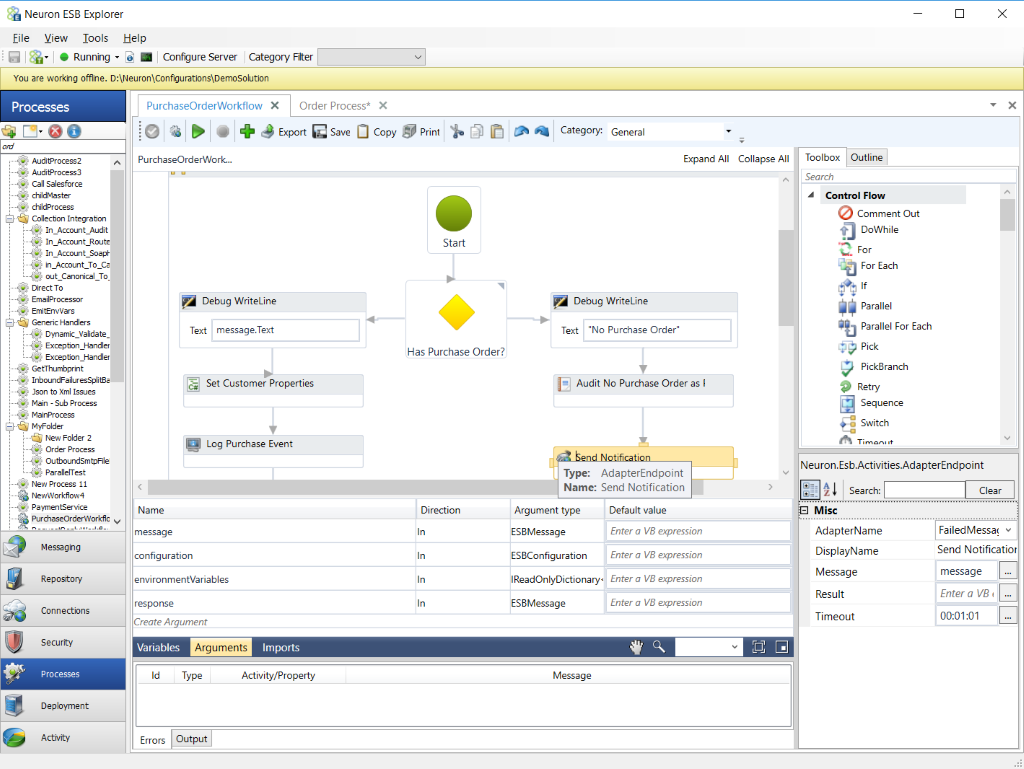Screen dimensions: 1024x769
Task: Sort properties alphabetically with the A-Z icon
Action: pyautogui.click(x=829, y=490)
